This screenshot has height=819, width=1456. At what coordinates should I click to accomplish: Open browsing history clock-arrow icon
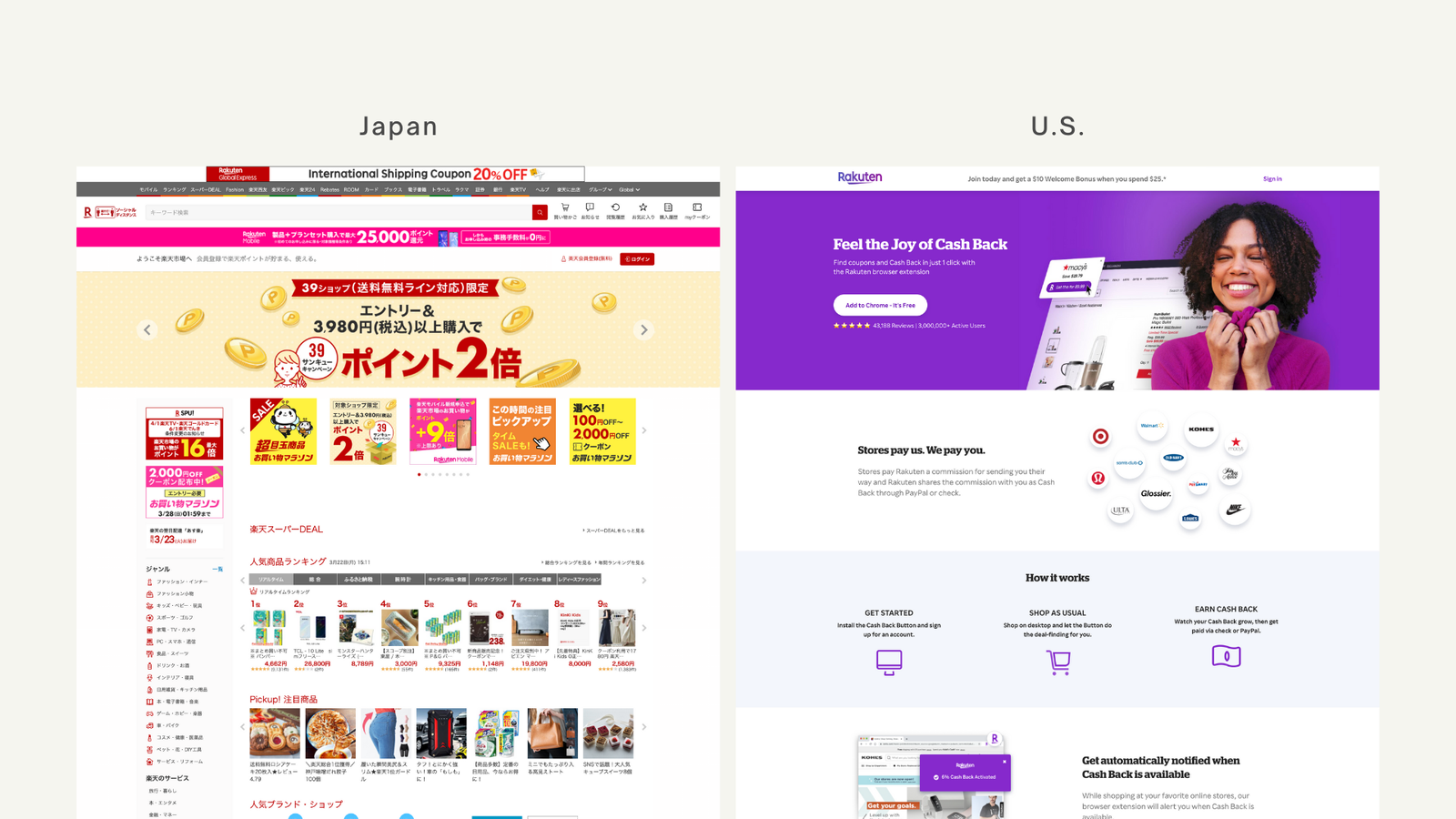tap(615, 207)
